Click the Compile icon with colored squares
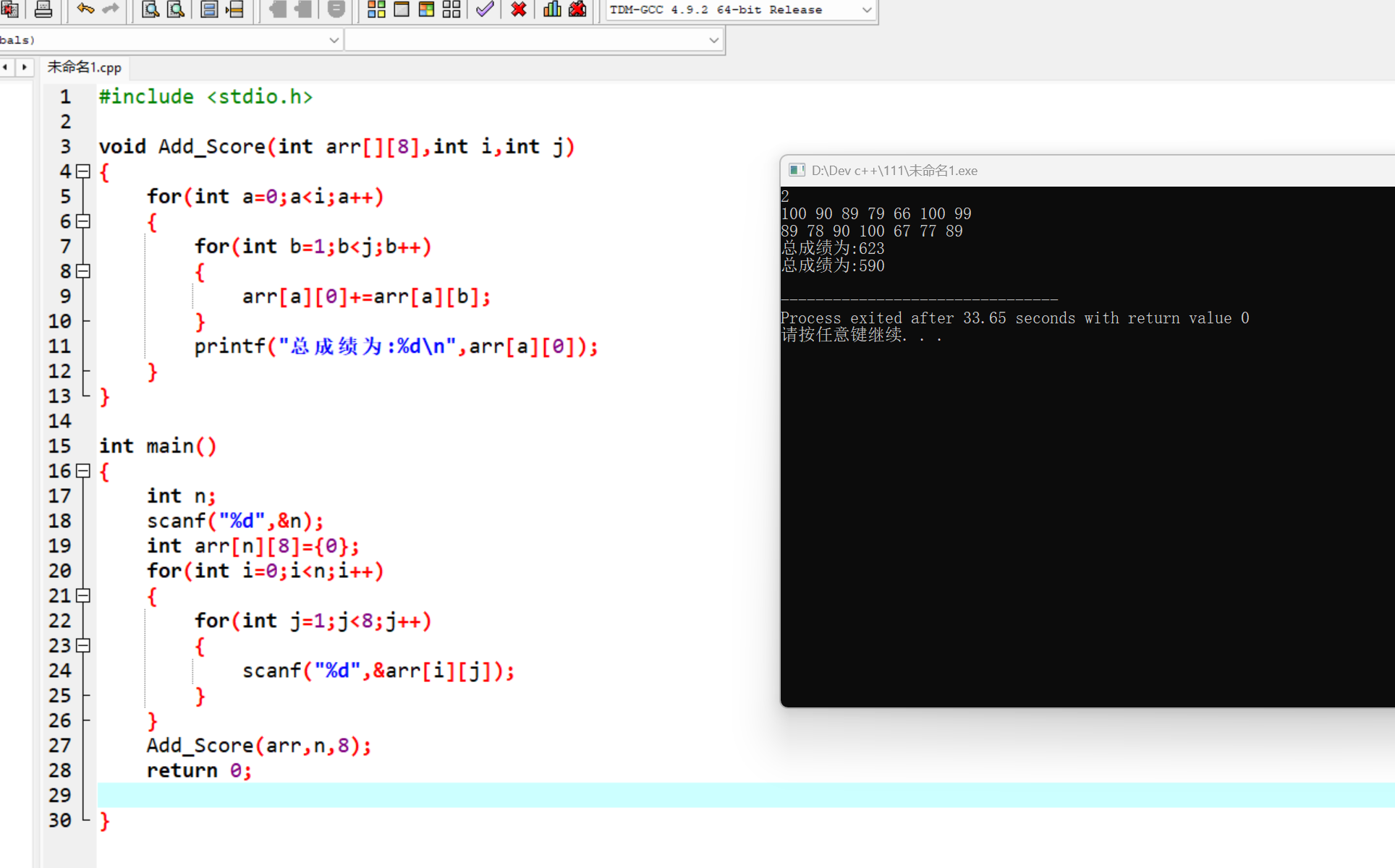The width and height of the screenshot is (1395, 868). [x=376, y=9]
